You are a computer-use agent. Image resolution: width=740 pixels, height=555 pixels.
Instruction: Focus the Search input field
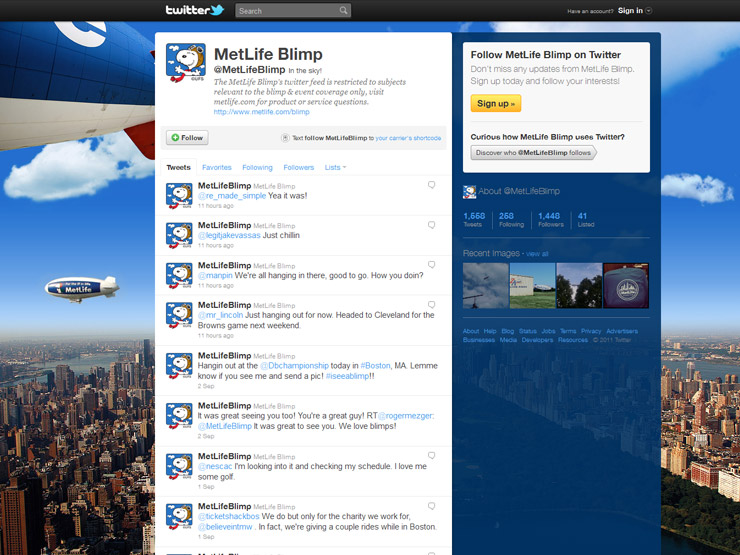(293, 10)
